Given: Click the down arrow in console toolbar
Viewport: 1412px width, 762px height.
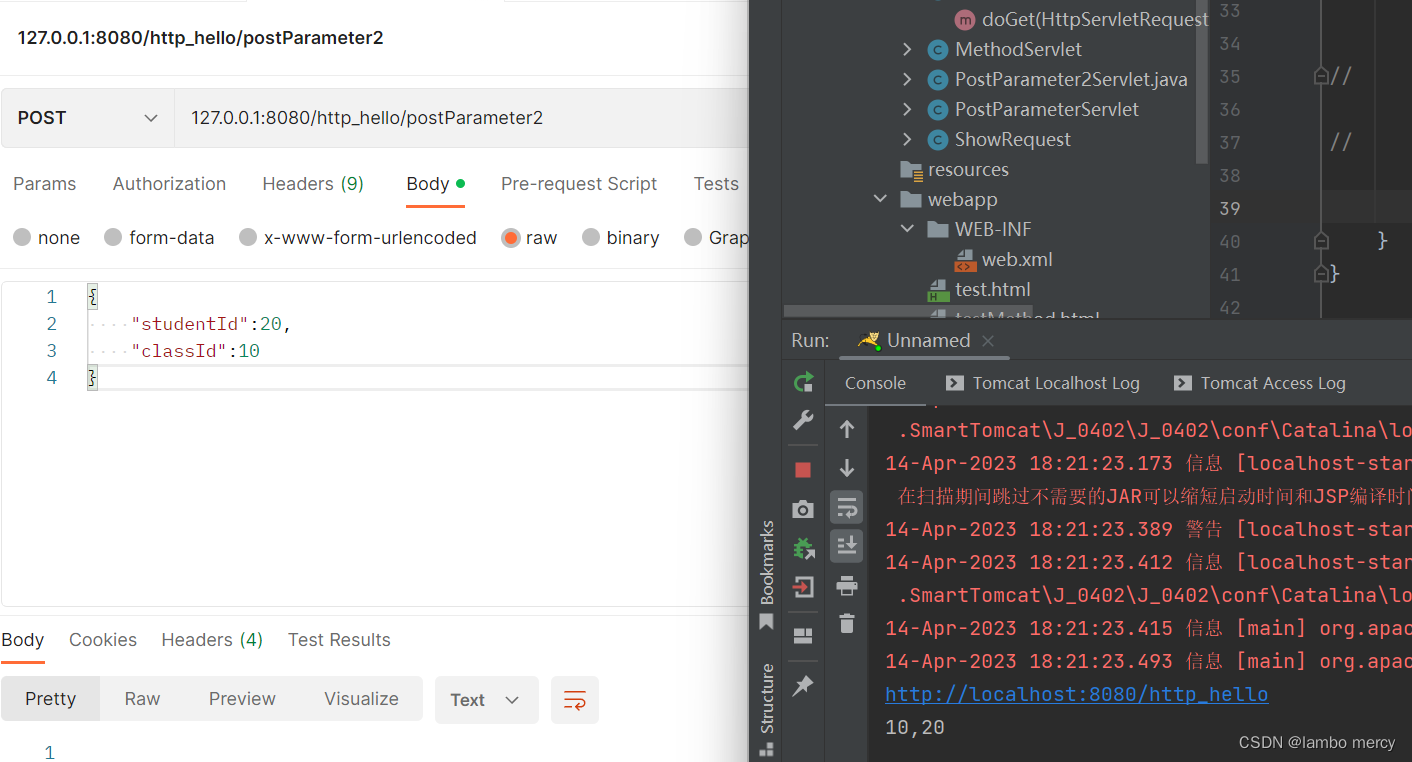Looking at the screenshot, I should click(x=847, y=468).
